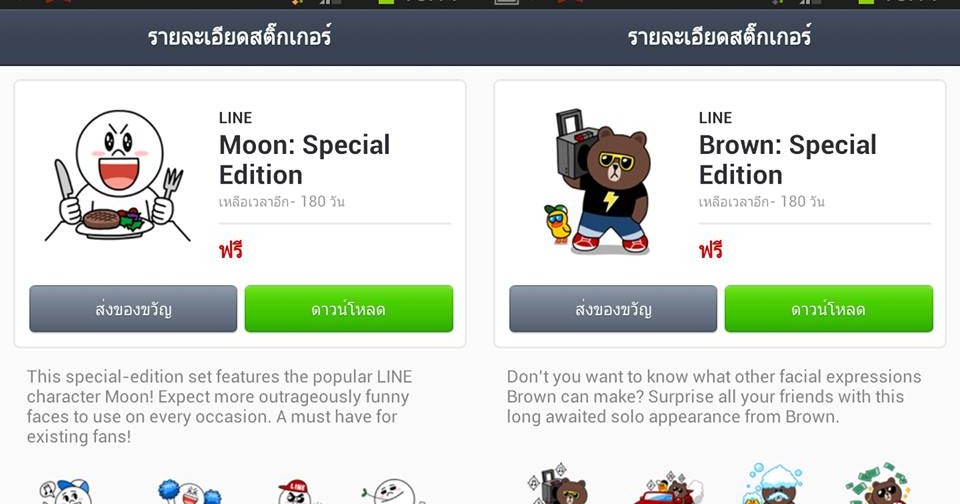
Task: Tap the red free price label for Moon
Action: (231, 250)
